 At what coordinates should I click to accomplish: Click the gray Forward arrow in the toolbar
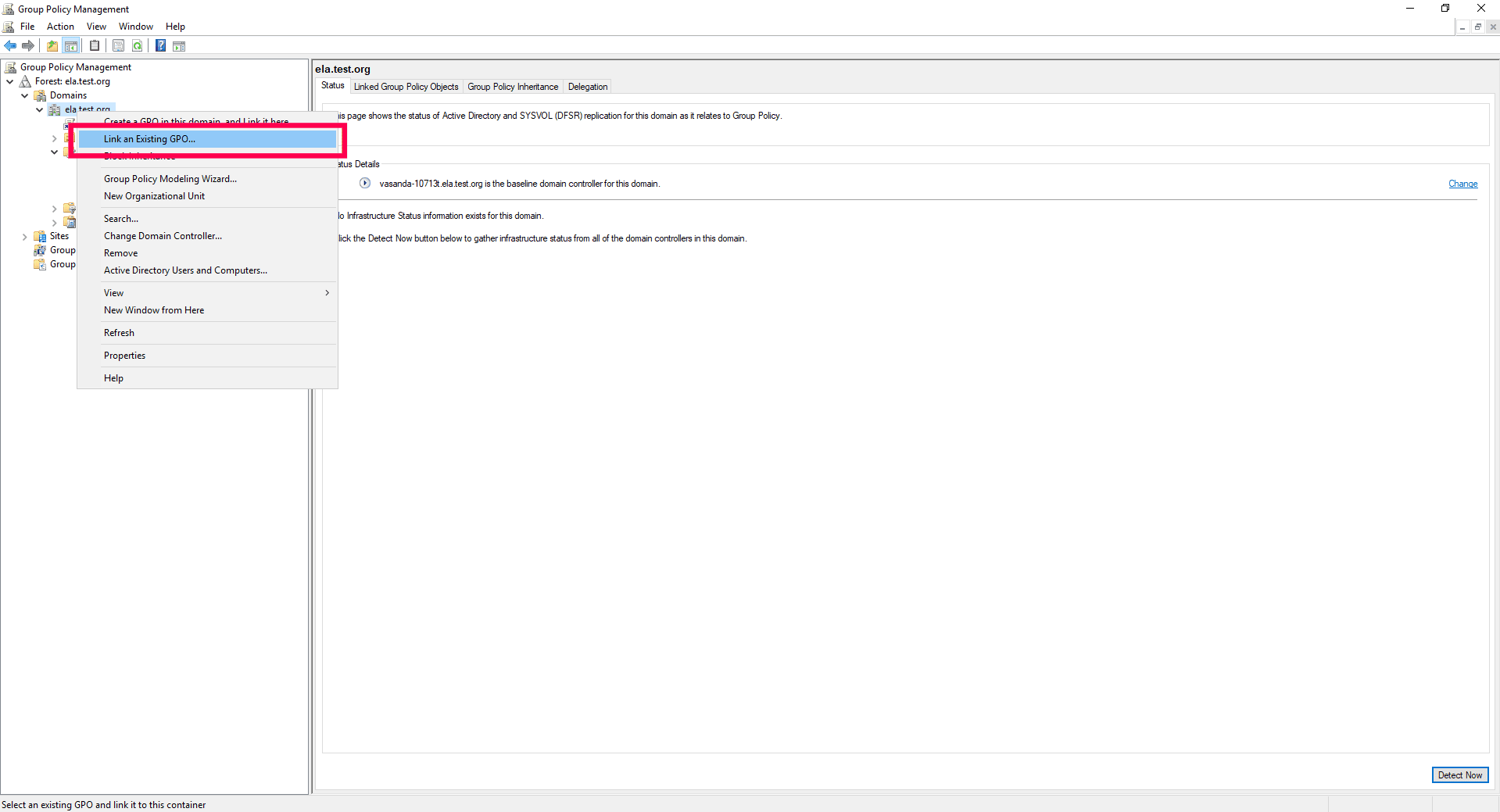tap(28, 46)
